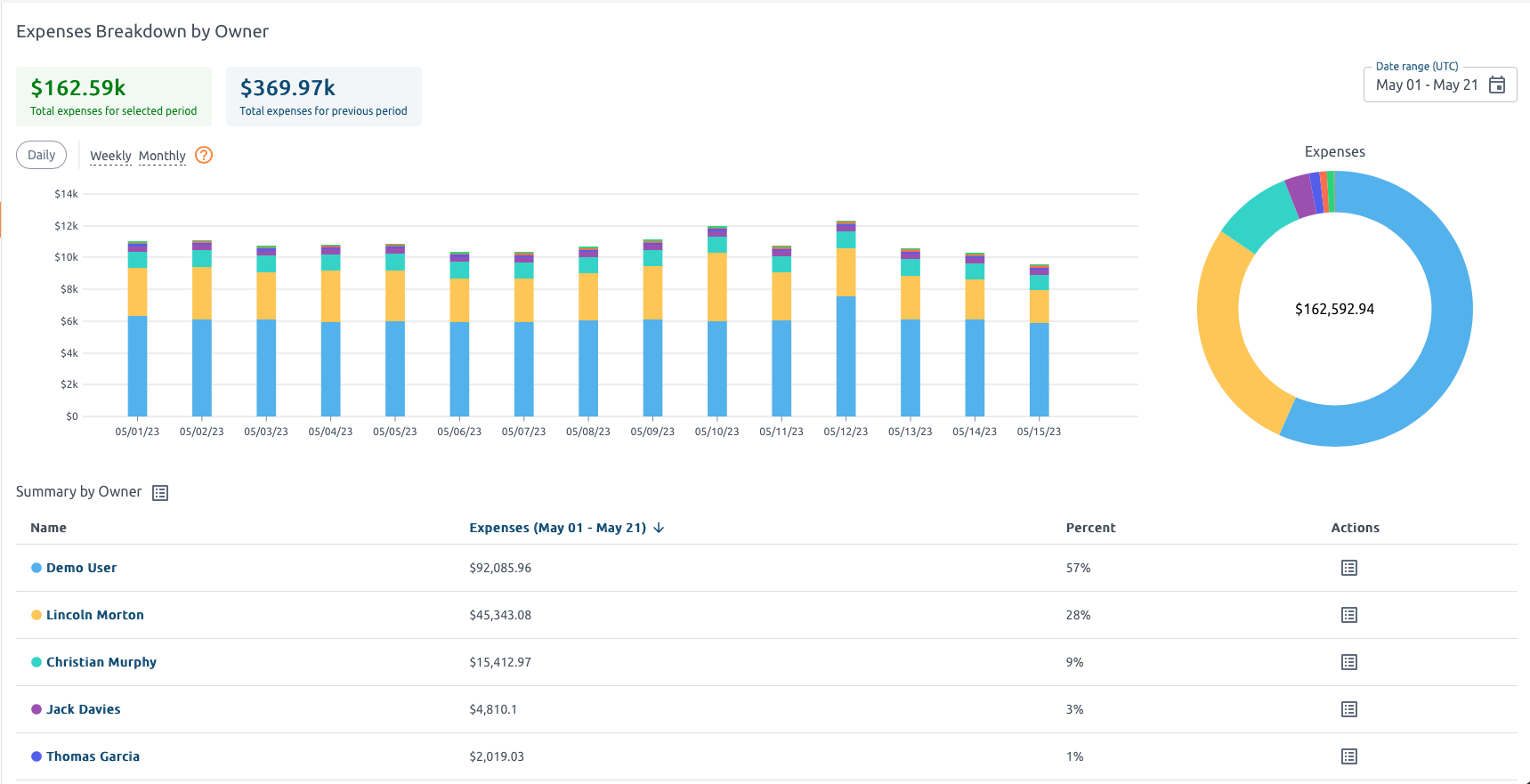Click the 05/12/23 bar's blue segment
The image size is (1530, 784).
(846, 356)
